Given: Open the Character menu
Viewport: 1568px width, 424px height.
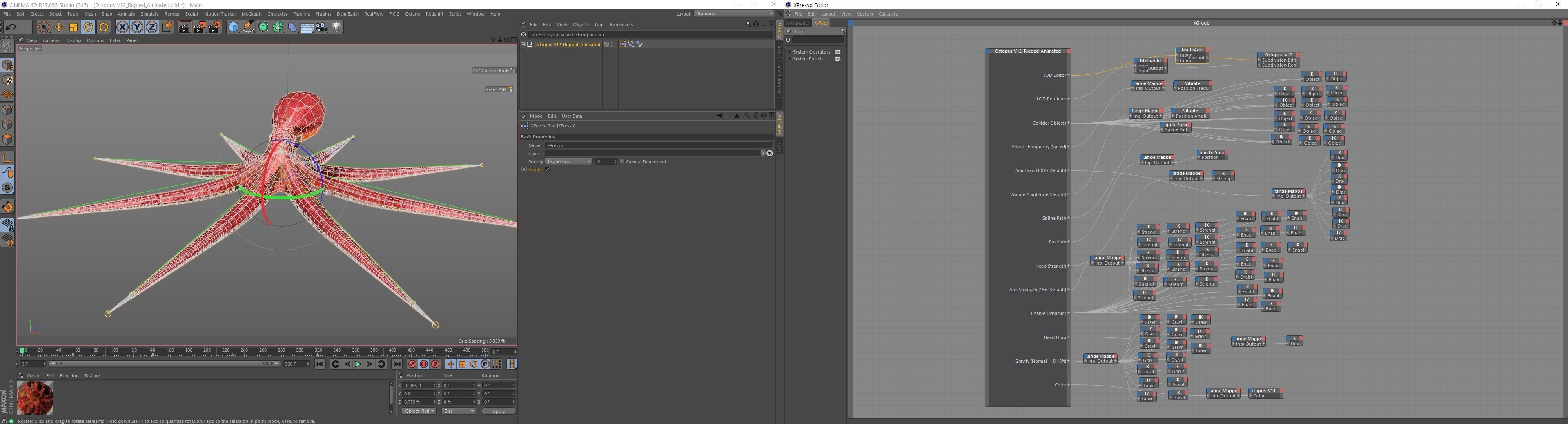Looking at the screenshot, I should [x=278, y=14].
